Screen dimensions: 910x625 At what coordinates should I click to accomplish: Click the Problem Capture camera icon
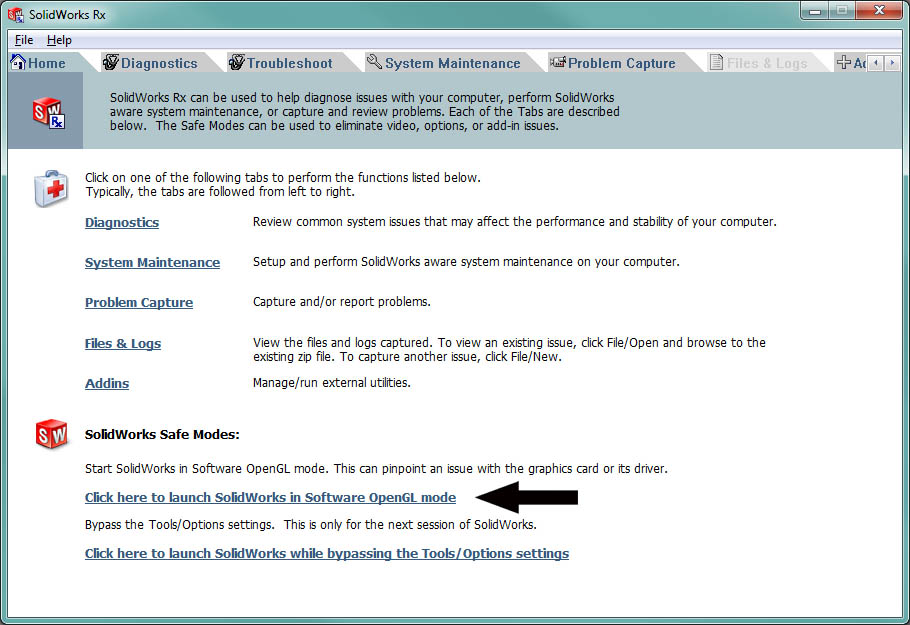pyautogui.click(x=558, y=62)
